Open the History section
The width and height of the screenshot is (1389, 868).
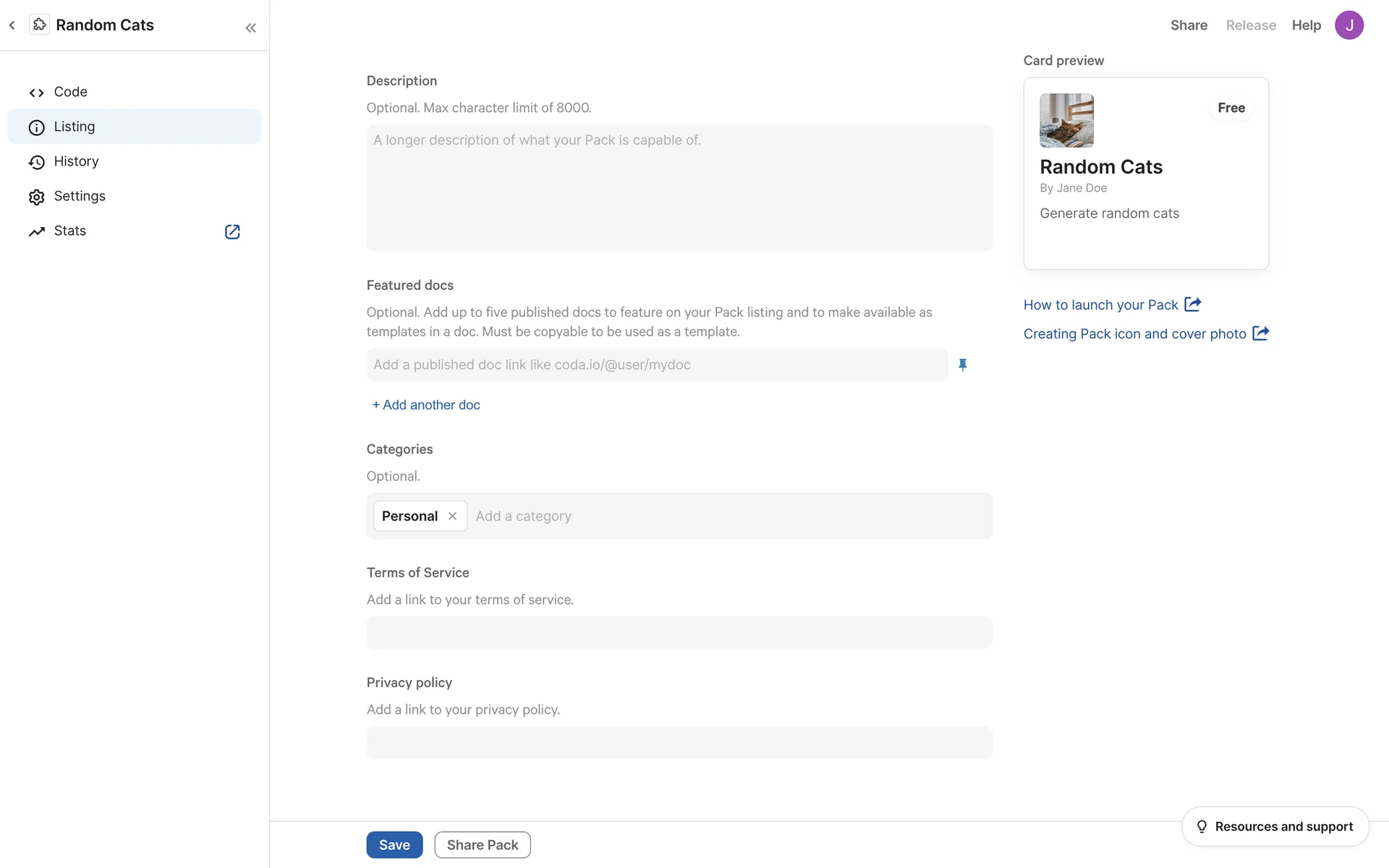tap(76, 161)
